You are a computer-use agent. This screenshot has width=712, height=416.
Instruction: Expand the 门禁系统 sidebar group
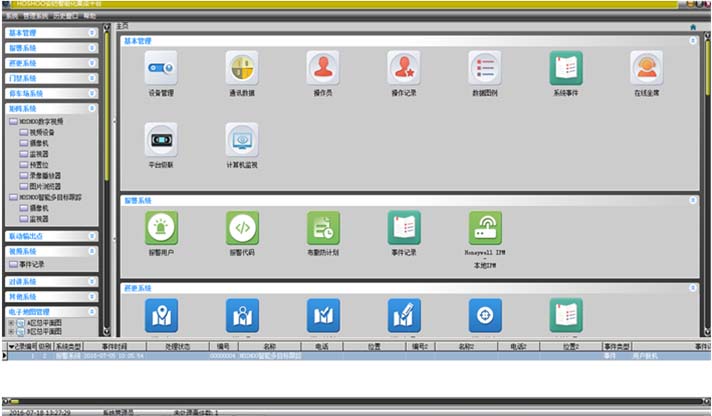[92, 78]
